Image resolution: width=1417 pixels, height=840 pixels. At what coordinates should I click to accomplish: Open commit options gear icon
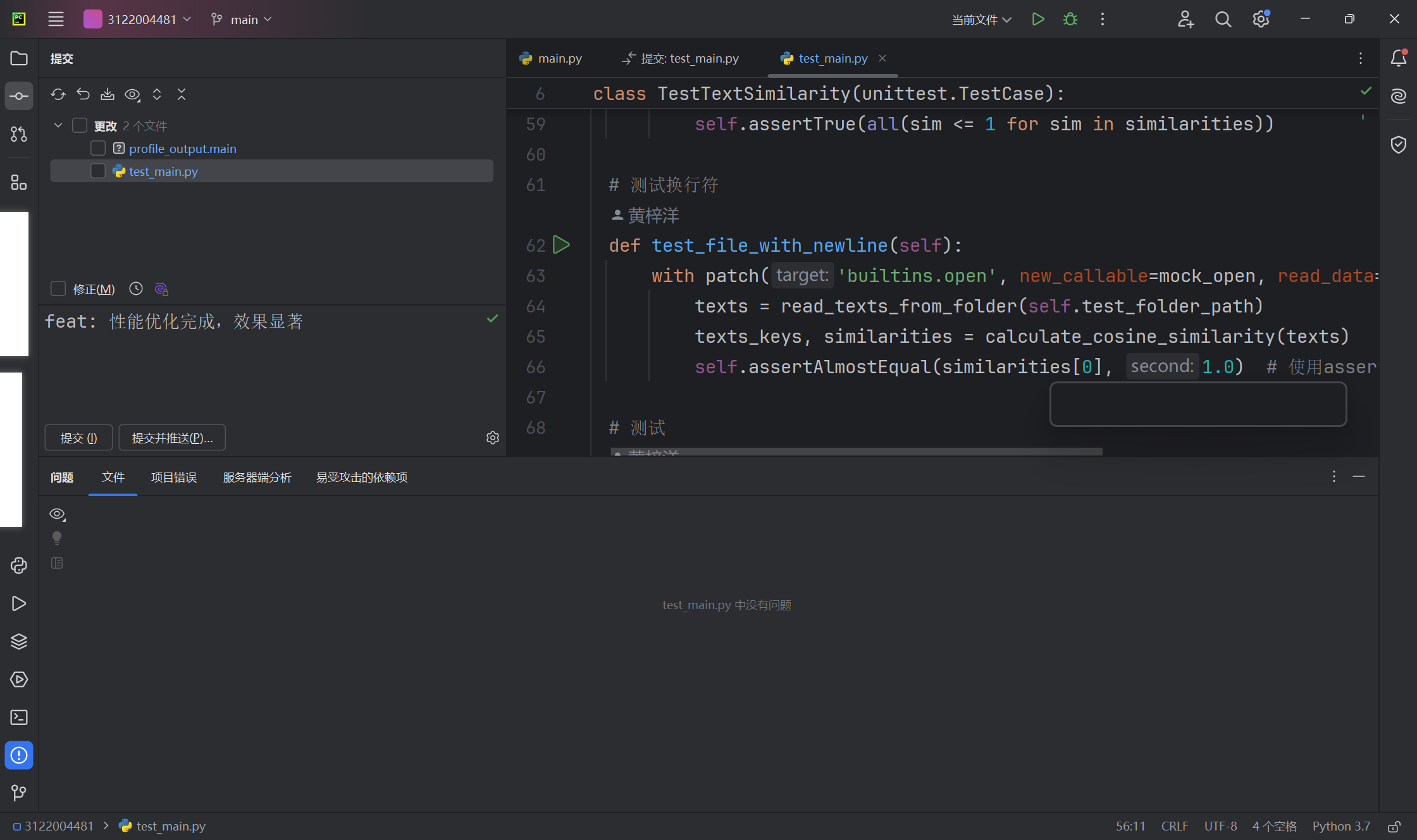point(493,438)
